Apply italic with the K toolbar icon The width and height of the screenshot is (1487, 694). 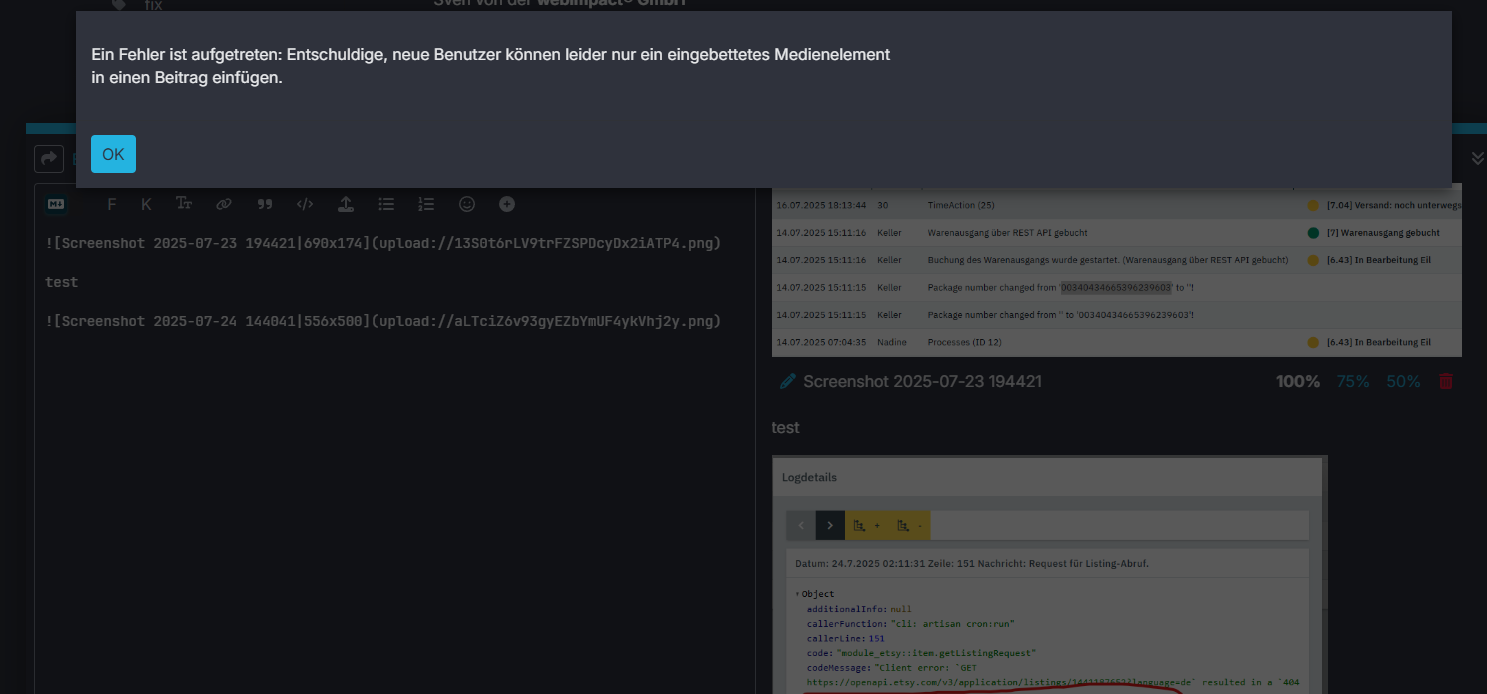(146, 204)
